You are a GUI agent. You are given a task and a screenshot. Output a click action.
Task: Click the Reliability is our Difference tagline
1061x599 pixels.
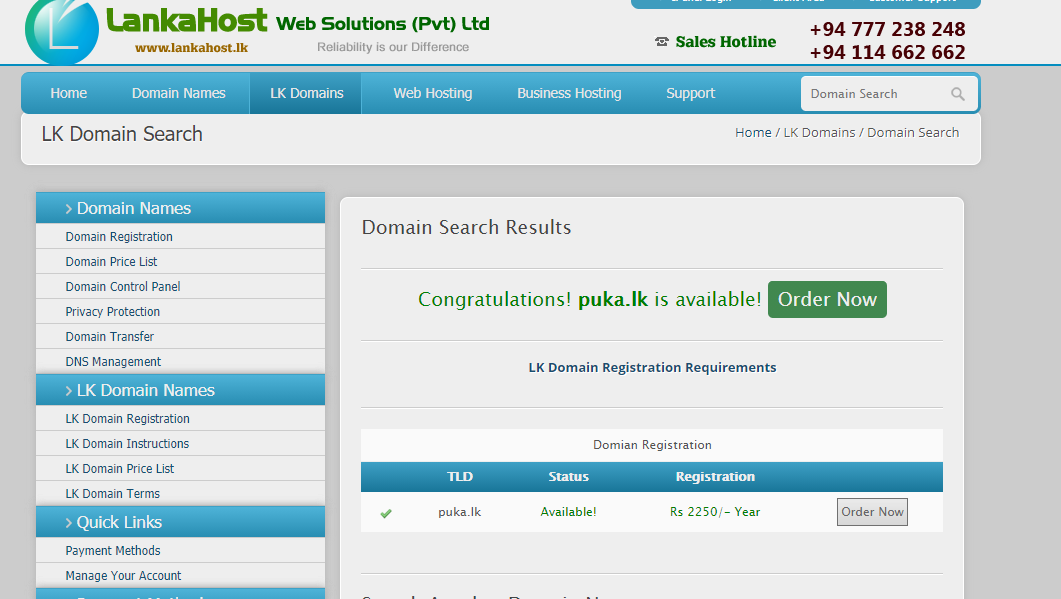click(x=393, y=47)
